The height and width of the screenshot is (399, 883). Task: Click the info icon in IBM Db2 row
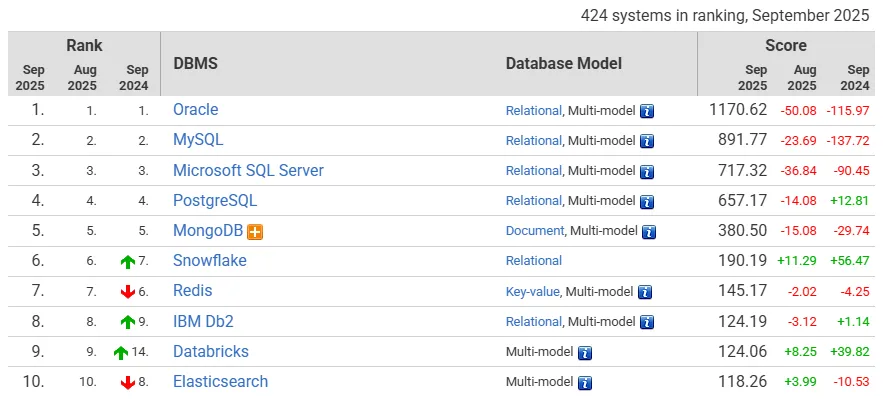647,322
